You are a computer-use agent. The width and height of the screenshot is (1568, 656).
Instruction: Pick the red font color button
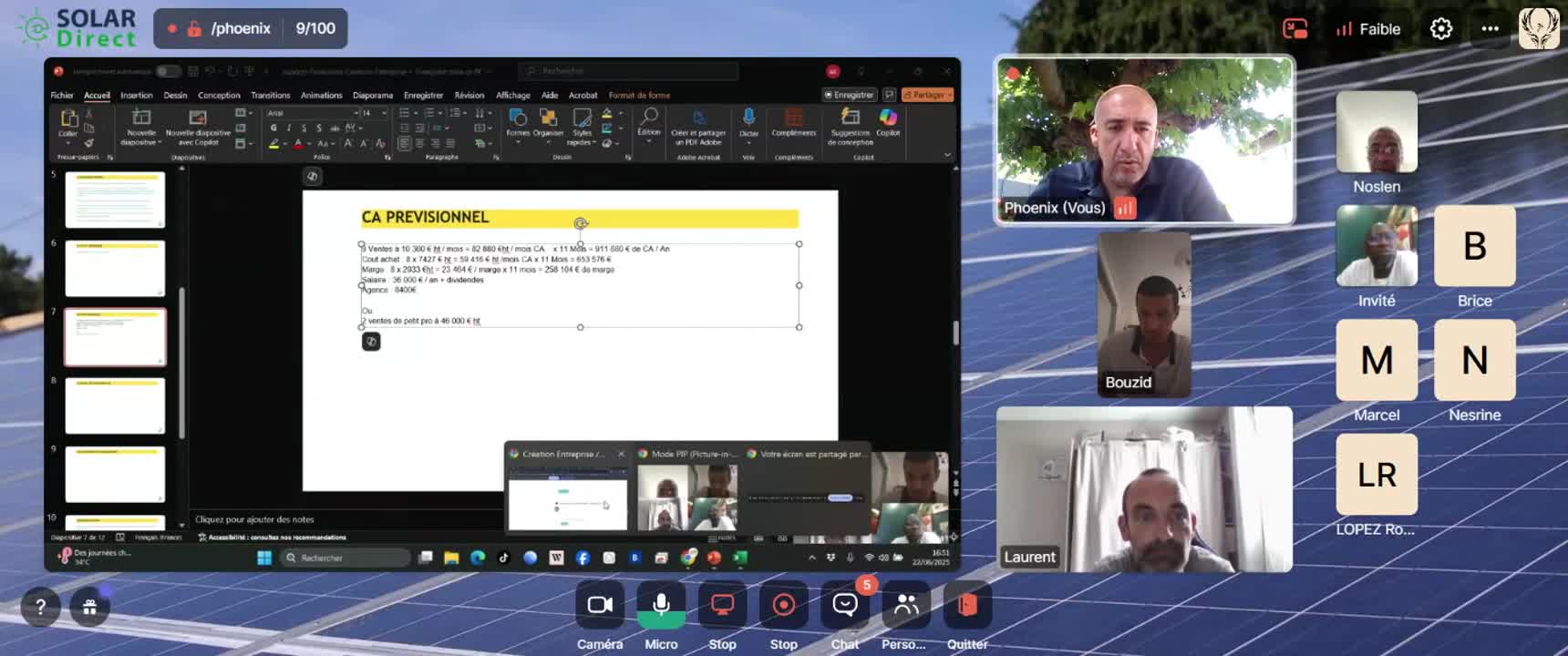pyautogui.click(x=298, y=144)
